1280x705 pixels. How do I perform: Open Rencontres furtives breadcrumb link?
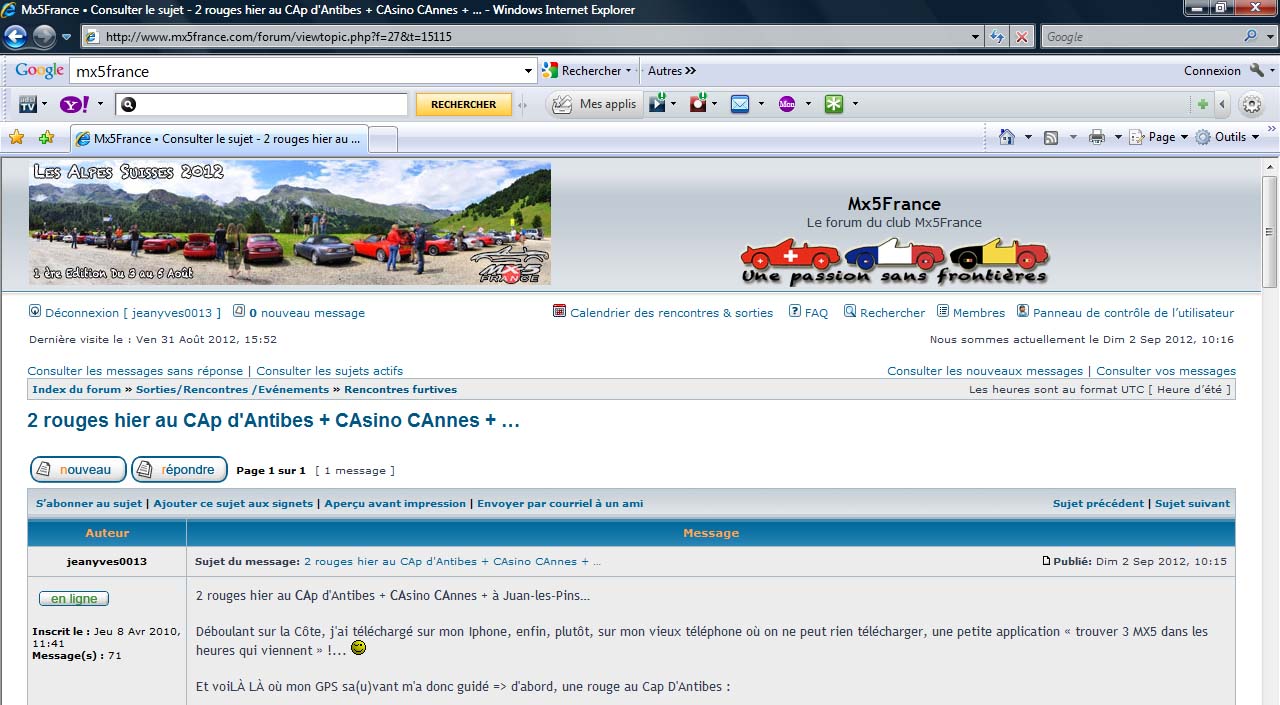[x=400, y=390]
